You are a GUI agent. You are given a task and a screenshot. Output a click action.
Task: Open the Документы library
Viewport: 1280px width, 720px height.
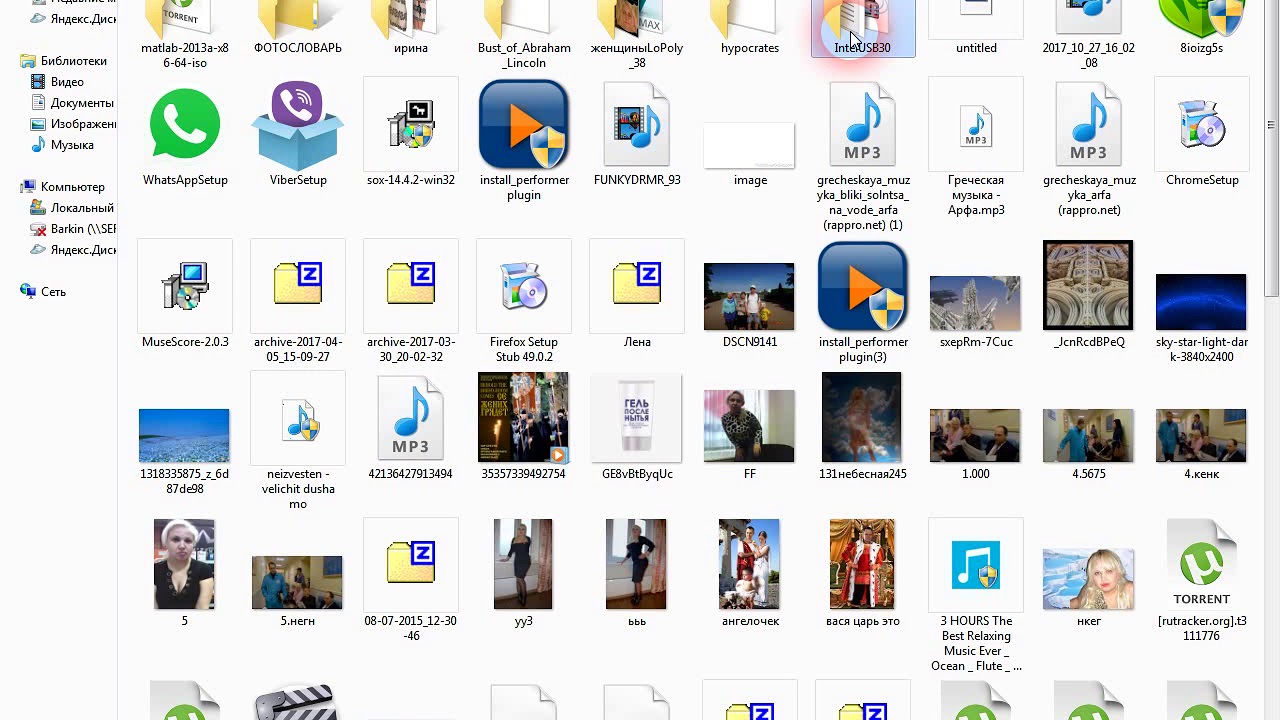pos(82,103)
